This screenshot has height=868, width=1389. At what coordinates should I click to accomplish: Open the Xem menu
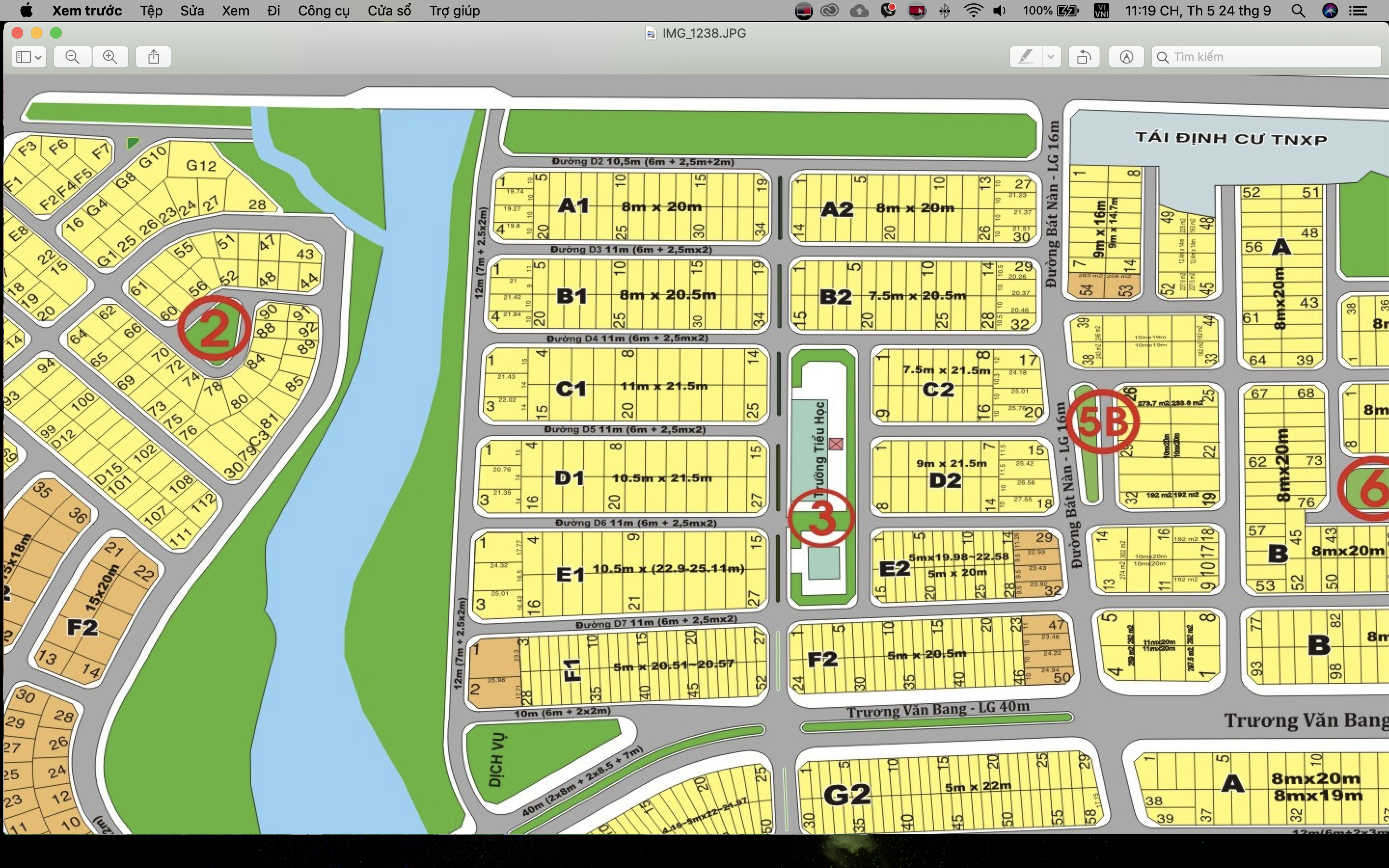pos(235,10)
